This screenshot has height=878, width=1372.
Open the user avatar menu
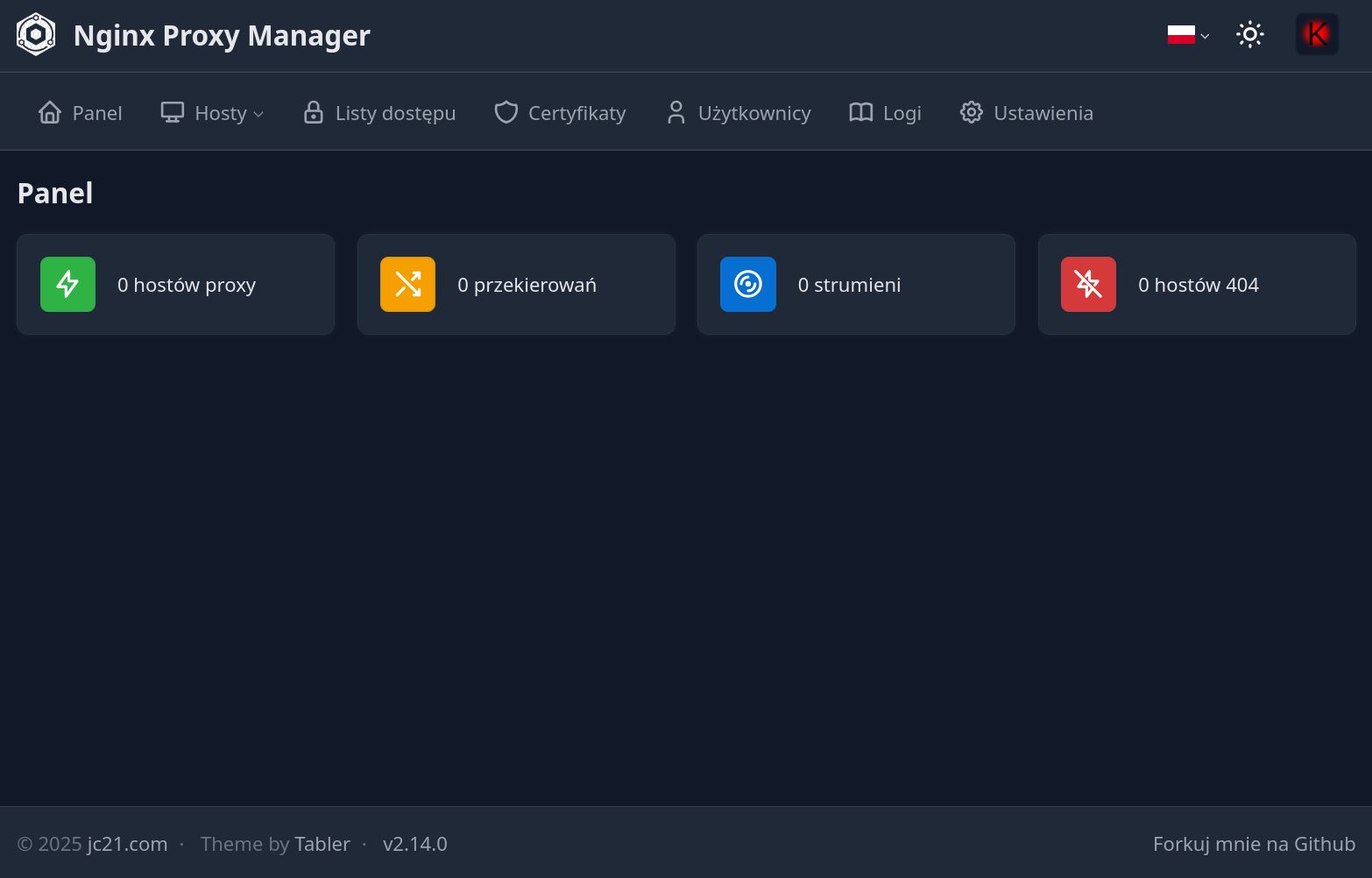point(1317,35)
